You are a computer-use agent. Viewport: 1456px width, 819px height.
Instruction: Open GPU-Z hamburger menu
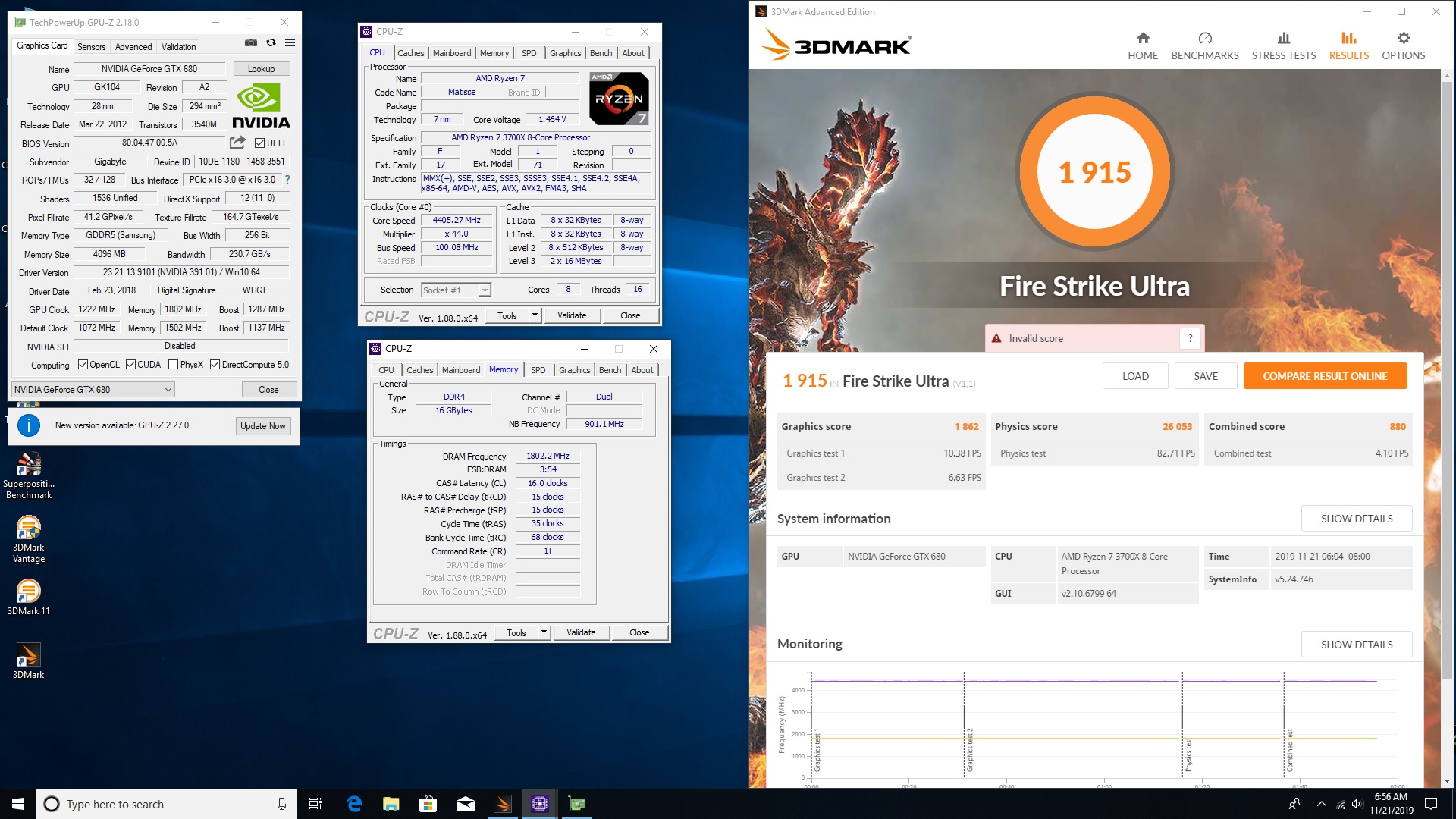(290, 43)
